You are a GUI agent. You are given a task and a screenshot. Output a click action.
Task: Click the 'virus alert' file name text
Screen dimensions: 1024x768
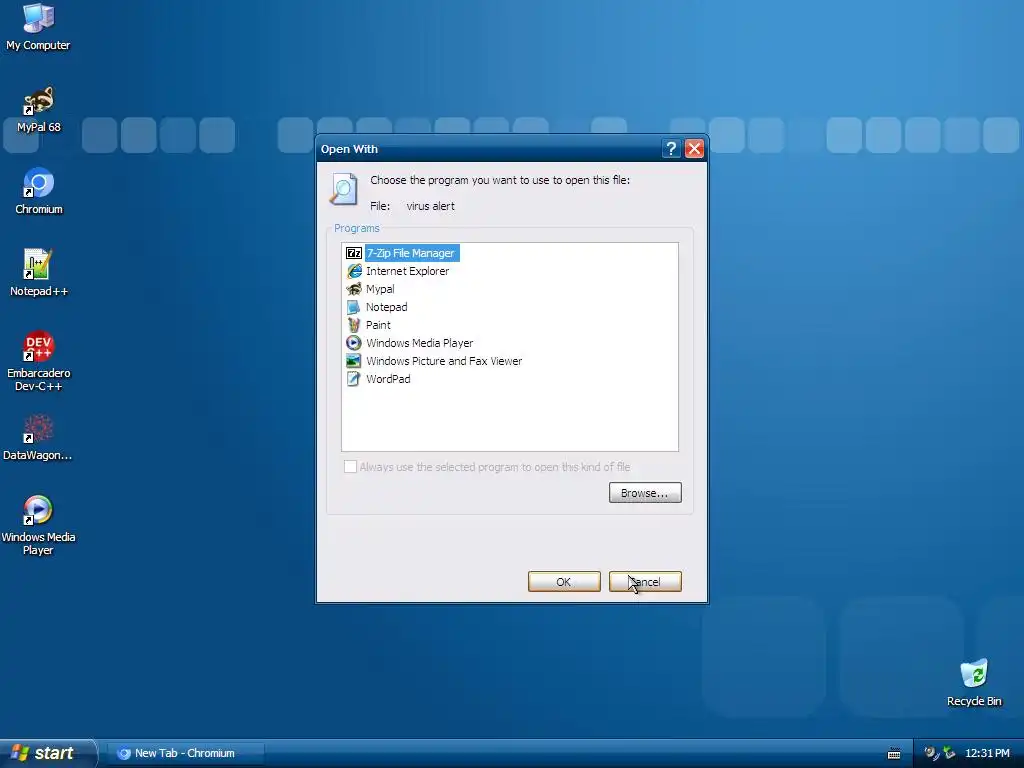[430, 206]
